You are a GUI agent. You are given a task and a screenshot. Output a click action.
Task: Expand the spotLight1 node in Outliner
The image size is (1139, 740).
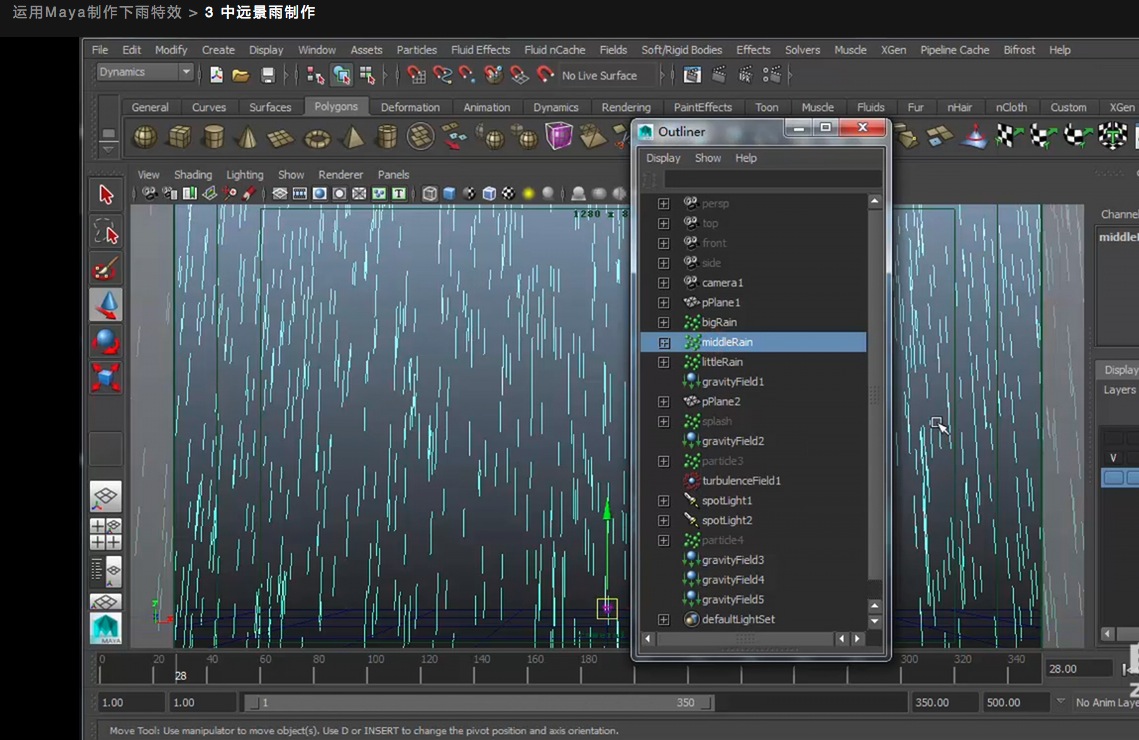(663, 500)
